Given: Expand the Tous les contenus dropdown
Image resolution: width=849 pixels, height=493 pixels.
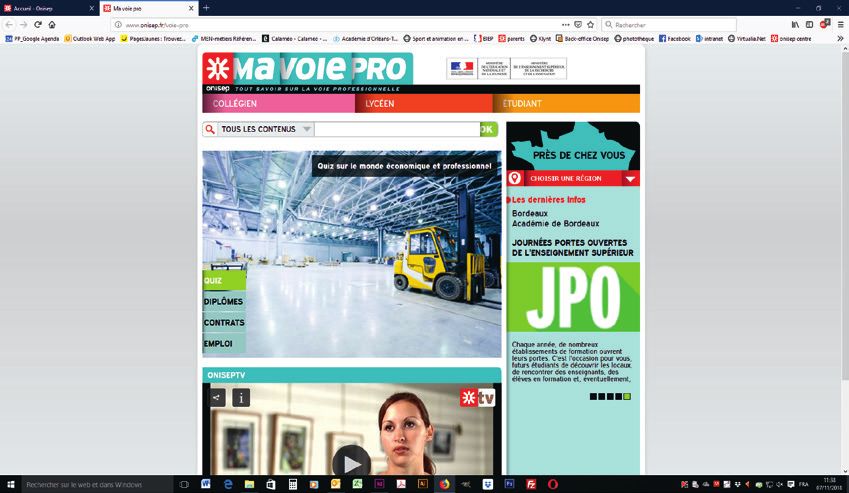Looking at the screenshot, I should (x=306, y=129).
